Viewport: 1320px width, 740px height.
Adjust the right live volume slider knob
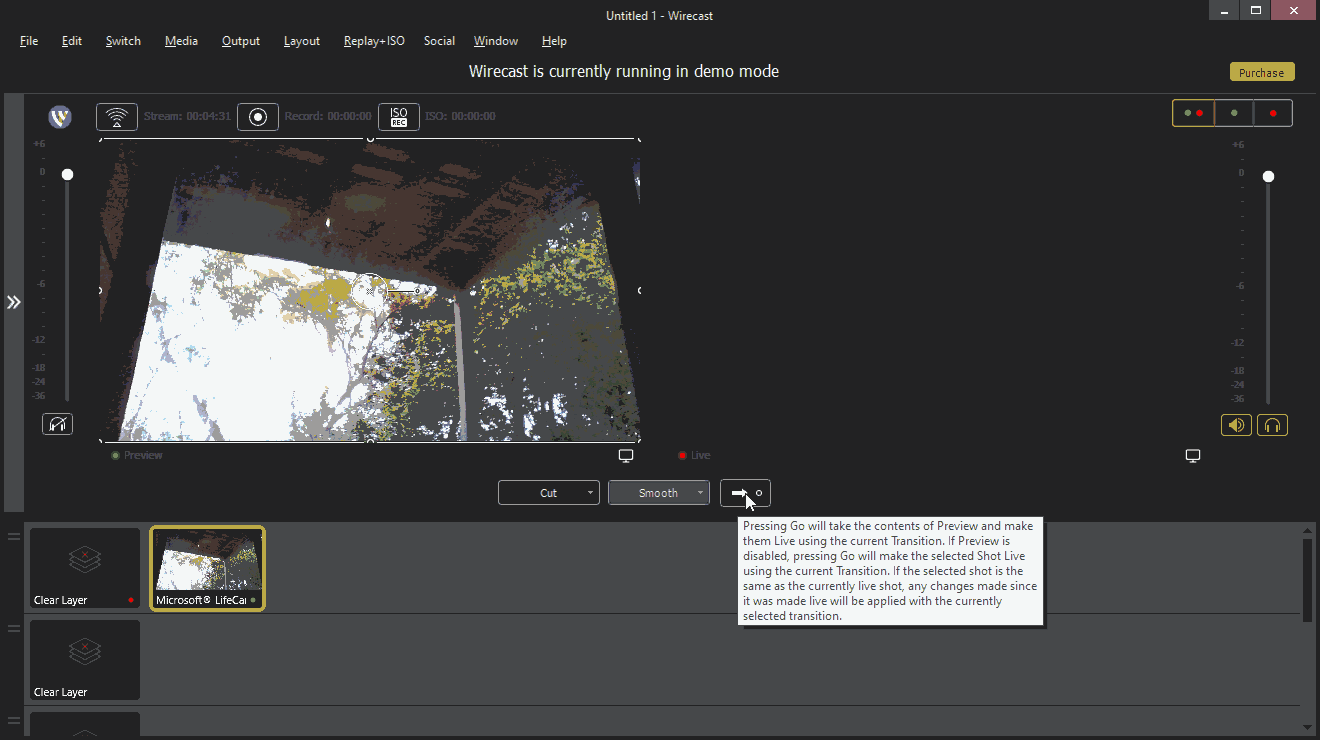click(1268, 176)
